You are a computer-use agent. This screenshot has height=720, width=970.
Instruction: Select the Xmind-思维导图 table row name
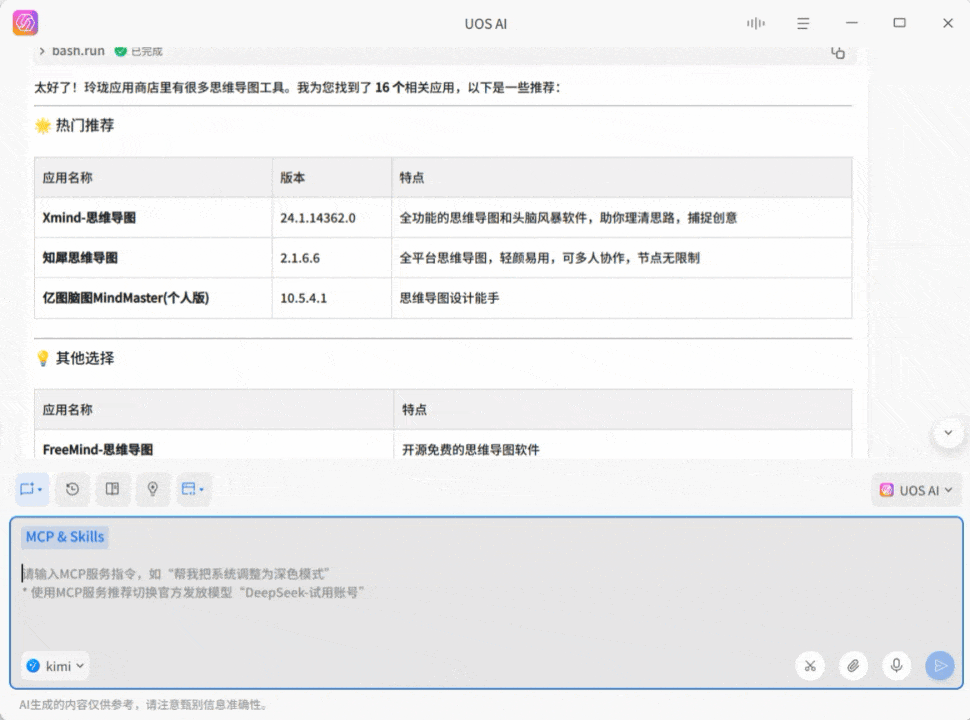[89, 217]
